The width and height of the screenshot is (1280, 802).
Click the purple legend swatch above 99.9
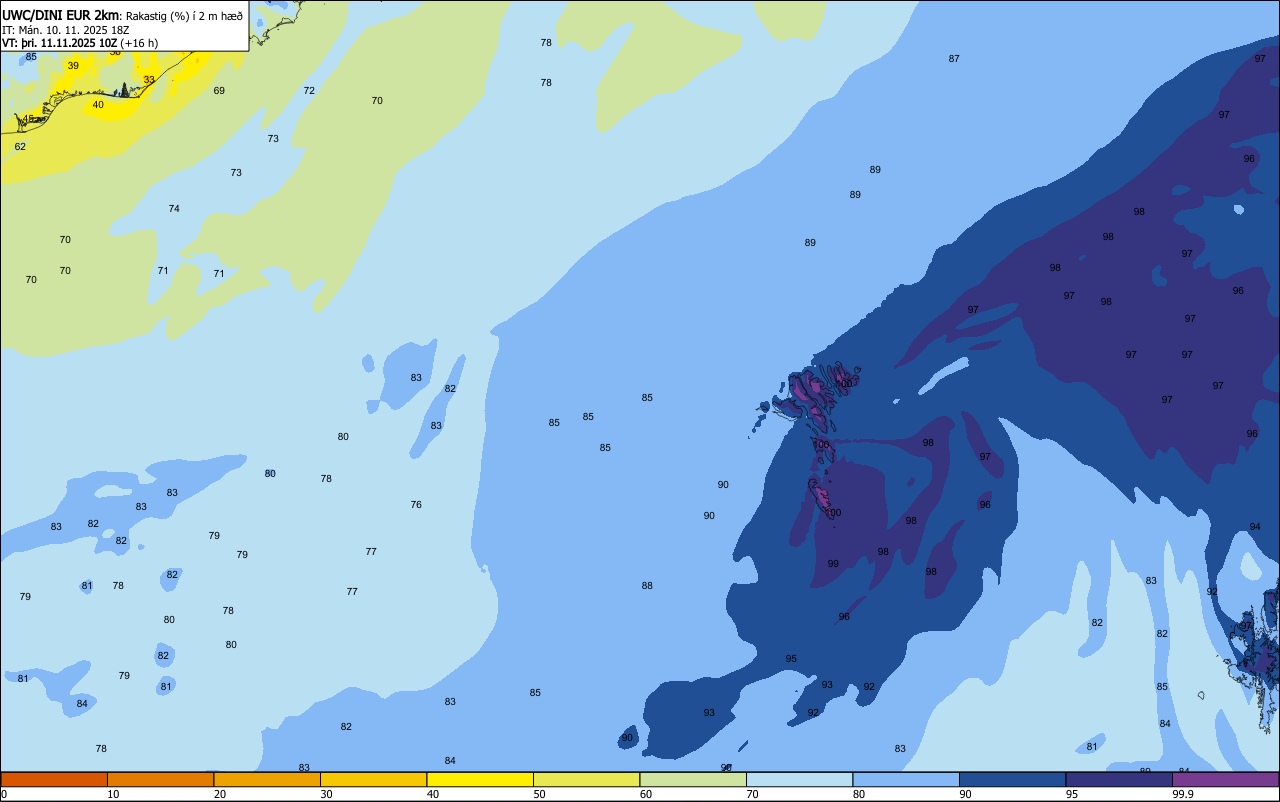(1225, 779)
